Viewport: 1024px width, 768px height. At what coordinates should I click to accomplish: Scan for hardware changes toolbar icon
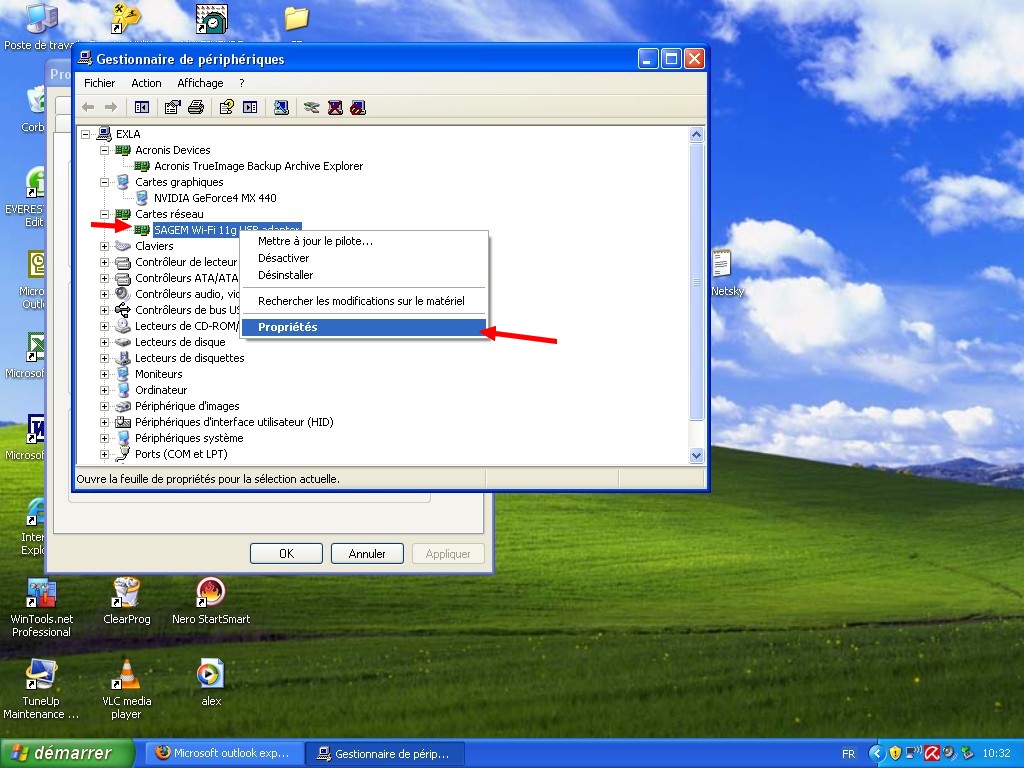point(281,107)
